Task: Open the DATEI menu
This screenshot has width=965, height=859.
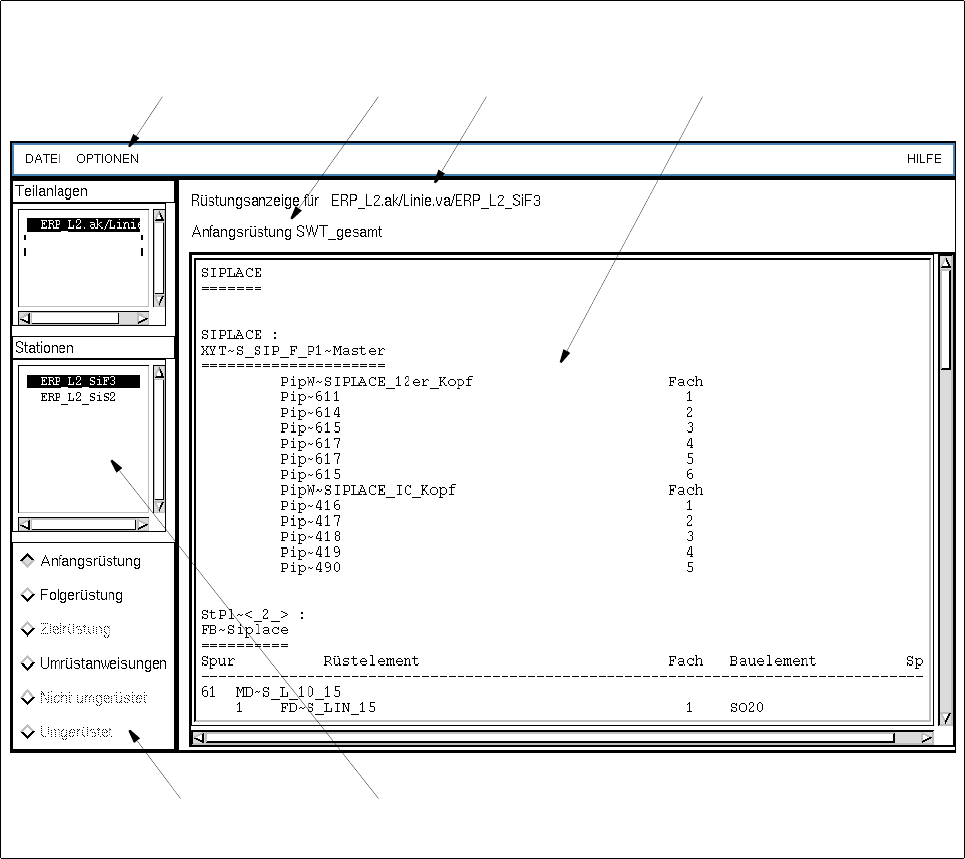Action: (x=42, y=159)
